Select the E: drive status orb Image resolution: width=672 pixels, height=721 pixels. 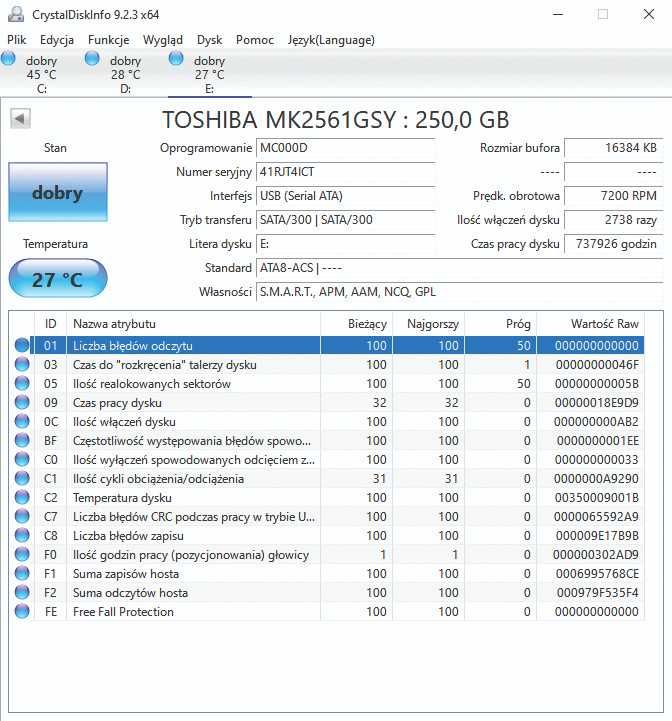point(176,59)
